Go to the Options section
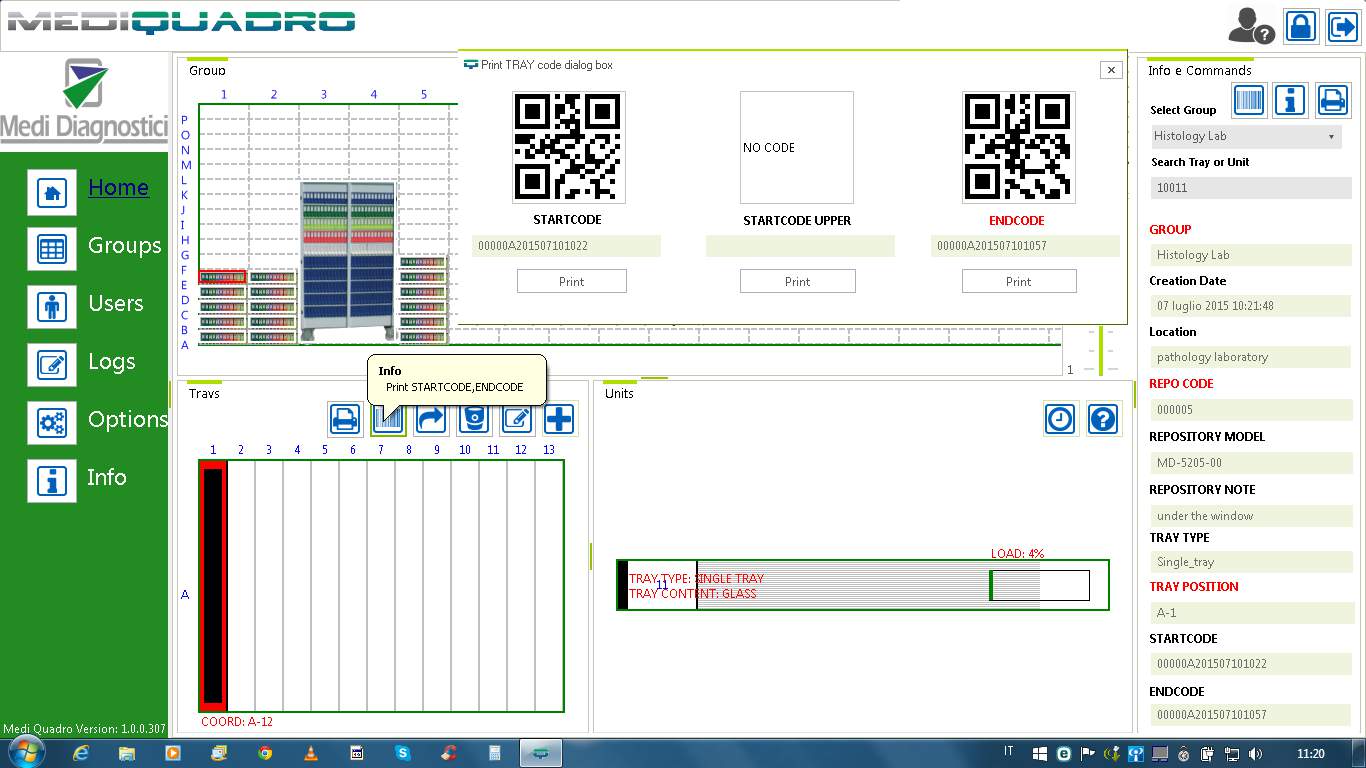1366x768 pixels. [x=127, y=419]
